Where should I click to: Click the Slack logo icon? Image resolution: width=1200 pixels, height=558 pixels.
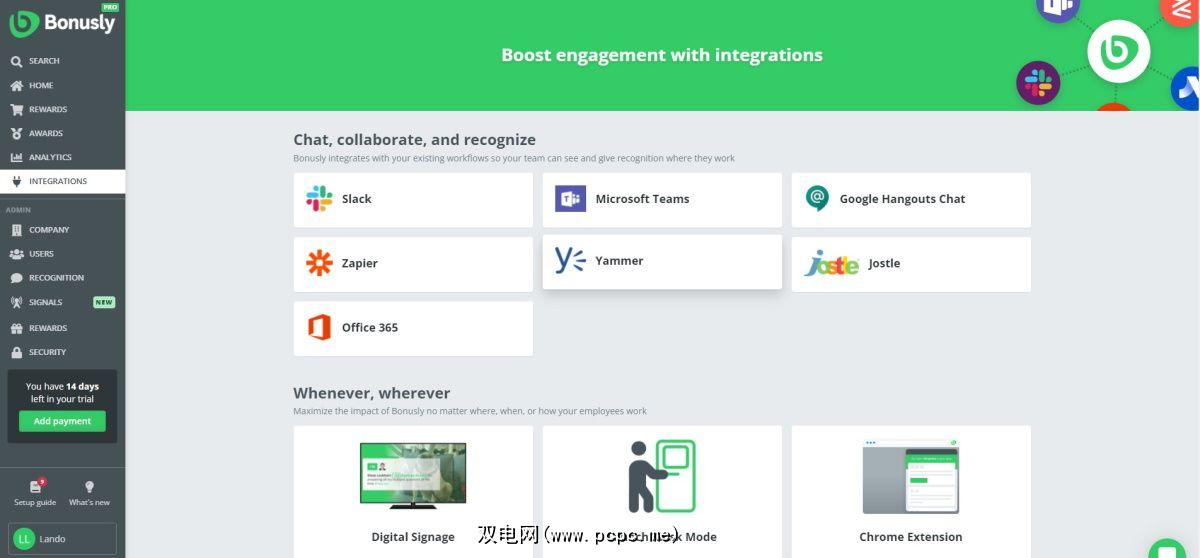pos(319,199)
